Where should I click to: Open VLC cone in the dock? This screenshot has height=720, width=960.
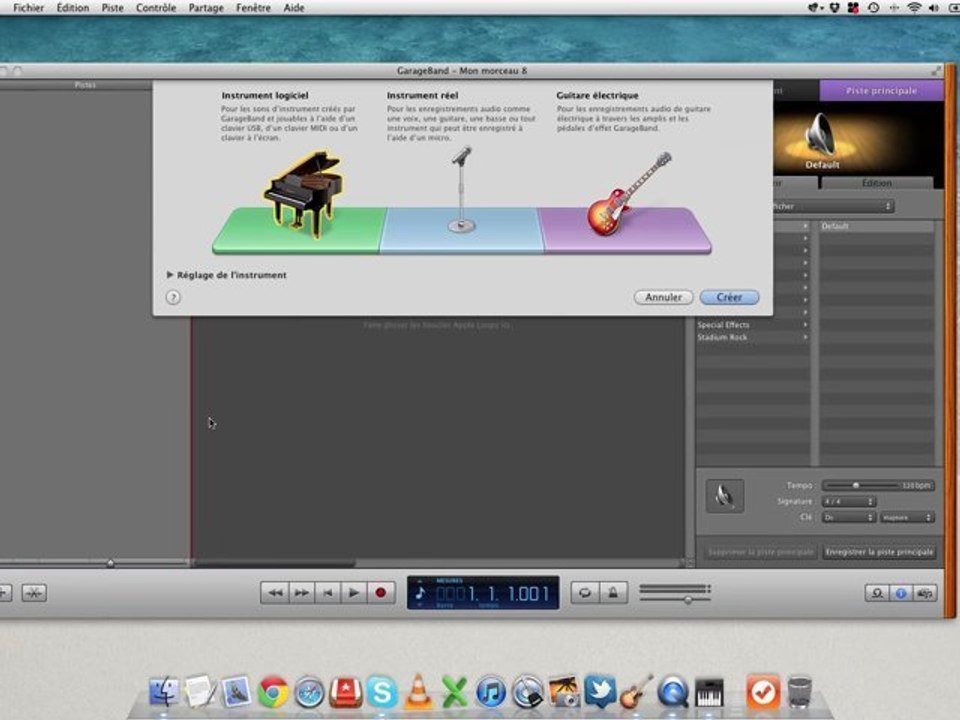pyautogui.click(x=418, y=692)
